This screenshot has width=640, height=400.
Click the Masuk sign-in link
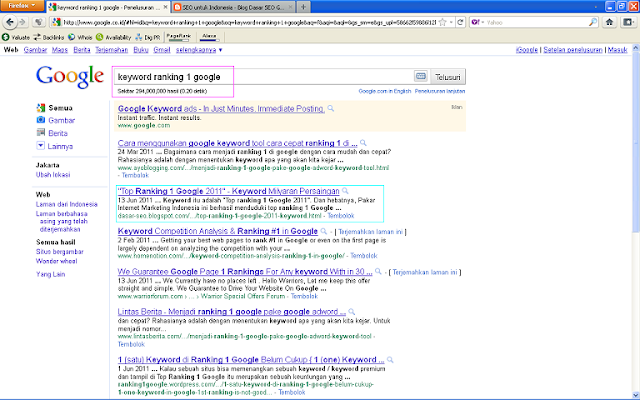(x=617, y=50)
